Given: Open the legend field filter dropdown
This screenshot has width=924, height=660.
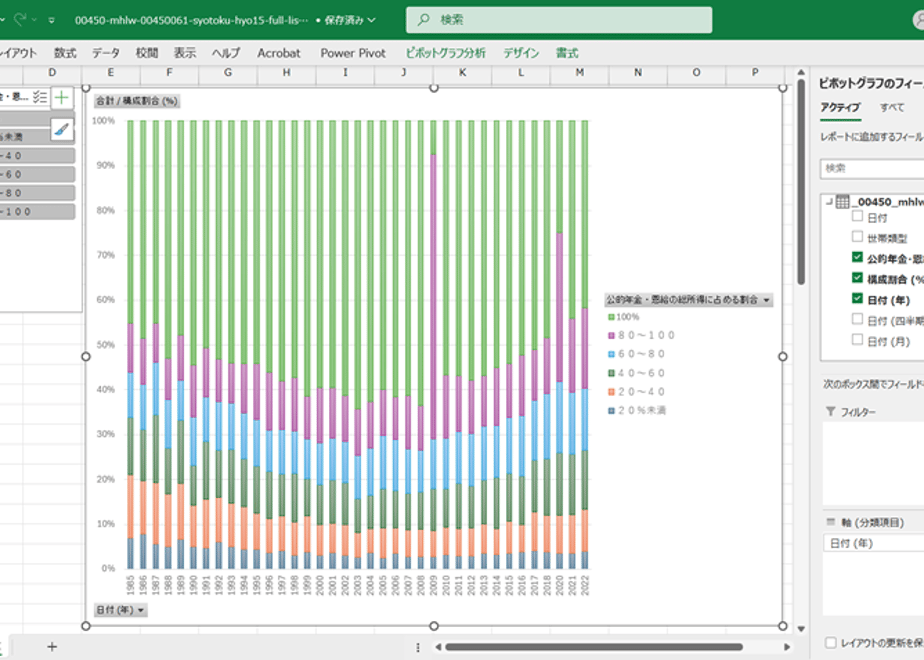Looking at the screenshot, I should [767, 300].
